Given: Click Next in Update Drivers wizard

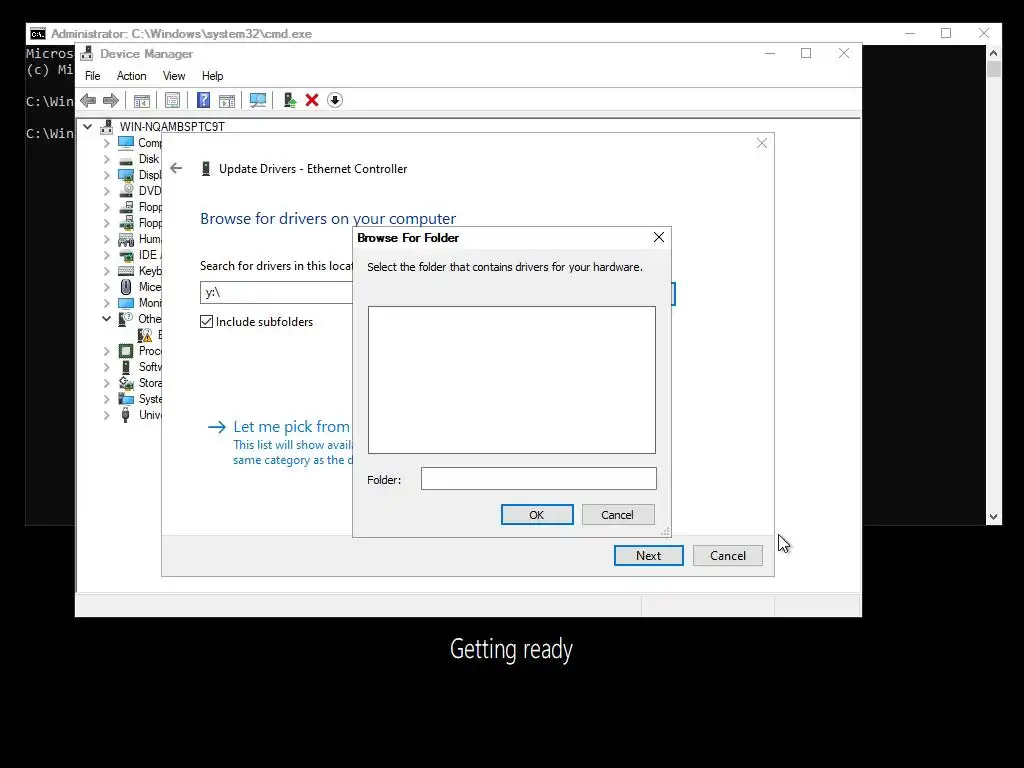Looking at the screenshot, I should click(x=648, y=555).
